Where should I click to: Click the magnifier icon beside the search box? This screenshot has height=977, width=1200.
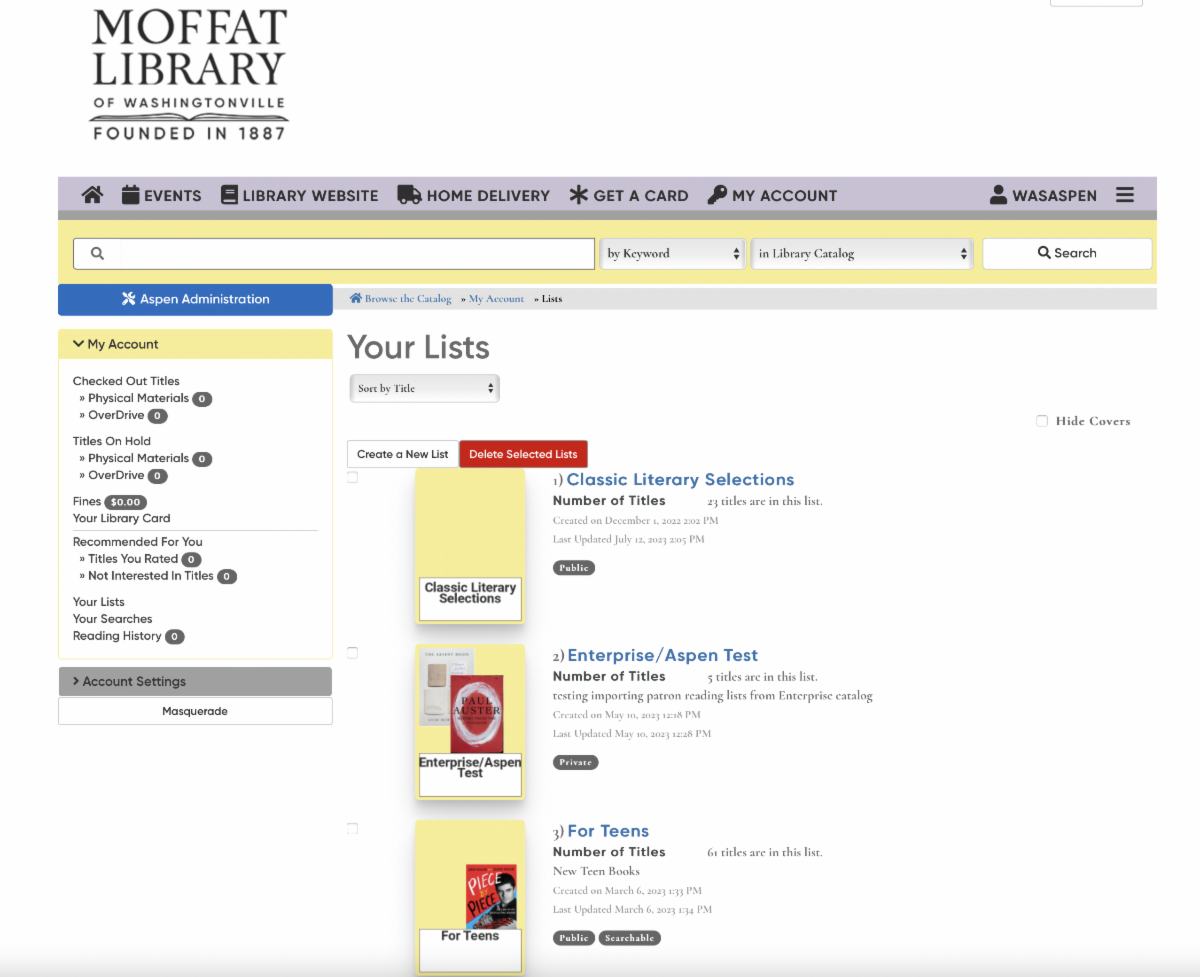coord(97,254)
